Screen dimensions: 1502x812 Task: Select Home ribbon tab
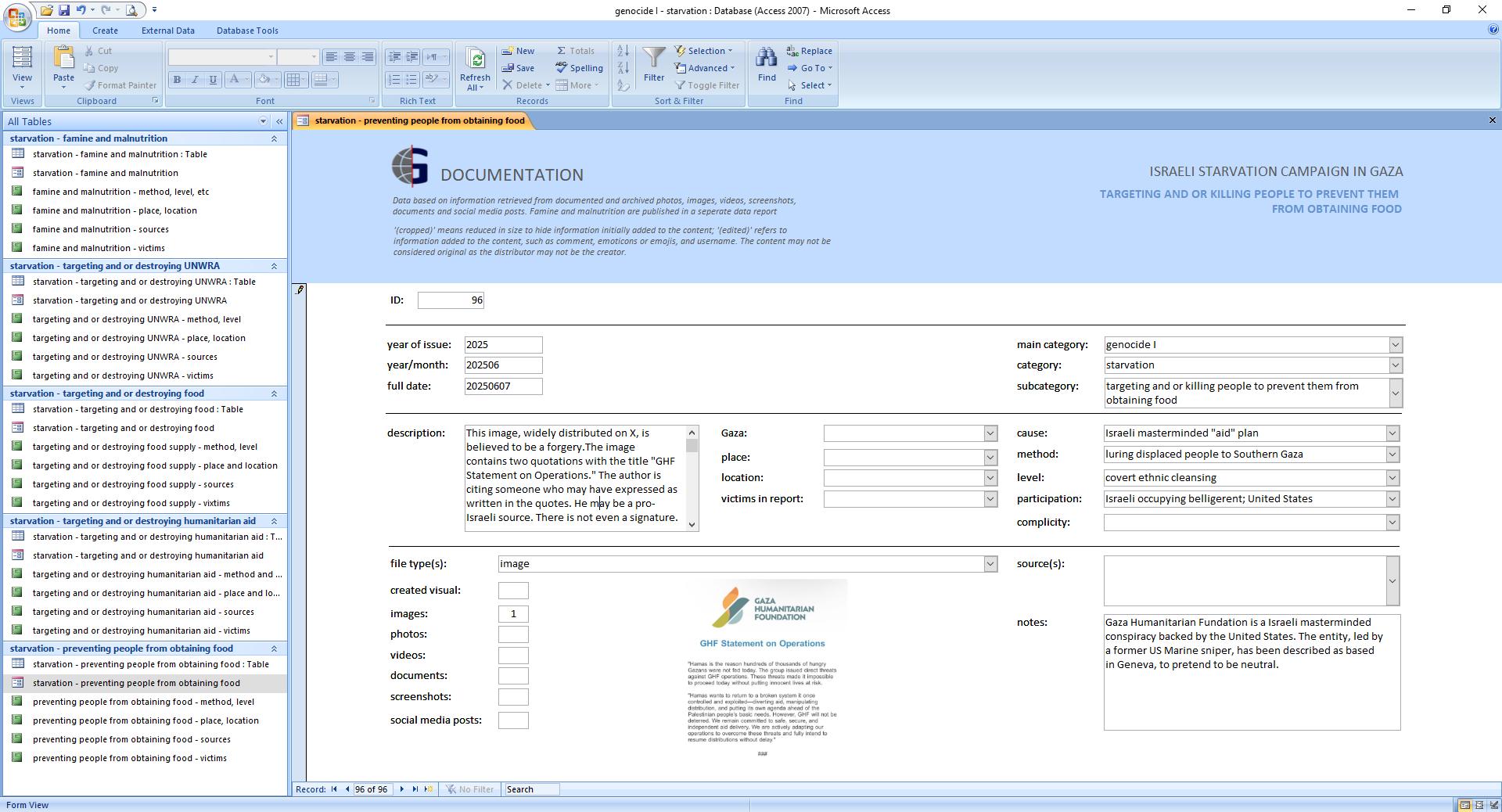[59, 31]
